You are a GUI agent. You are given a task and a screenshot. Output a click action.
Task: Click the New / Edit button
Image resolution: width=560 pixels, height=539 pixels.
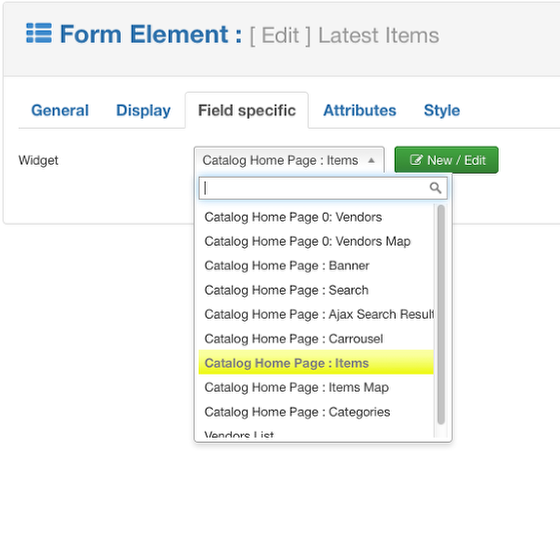446,160
